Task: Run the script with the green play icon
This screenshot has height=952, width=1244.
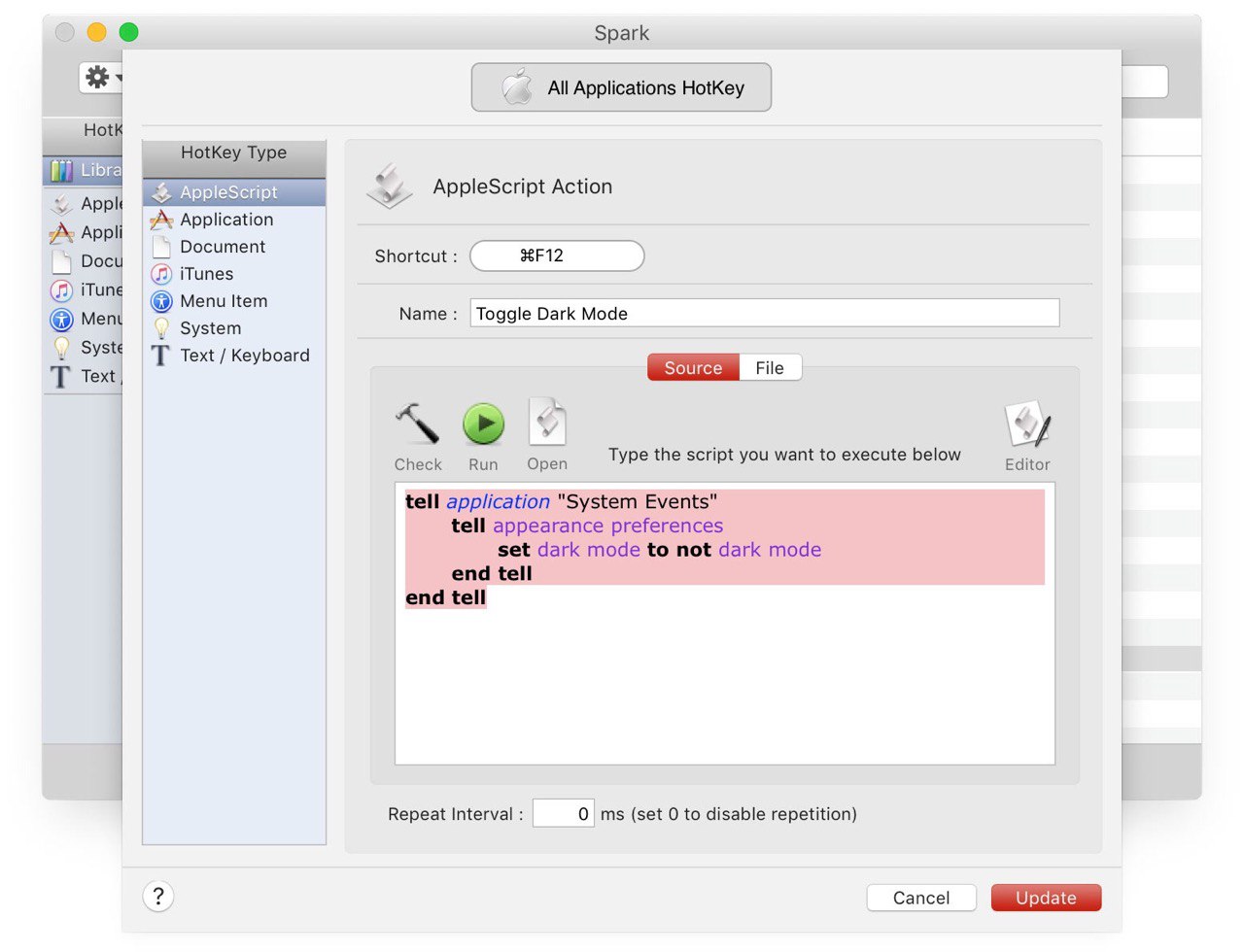Action: pyautogui.click(x=483, y=425)
